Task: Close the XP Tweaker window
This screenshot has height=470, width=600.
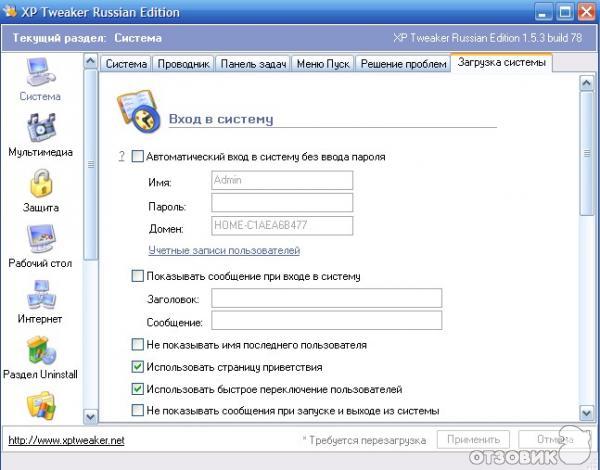Action: (x=586, y=11)
